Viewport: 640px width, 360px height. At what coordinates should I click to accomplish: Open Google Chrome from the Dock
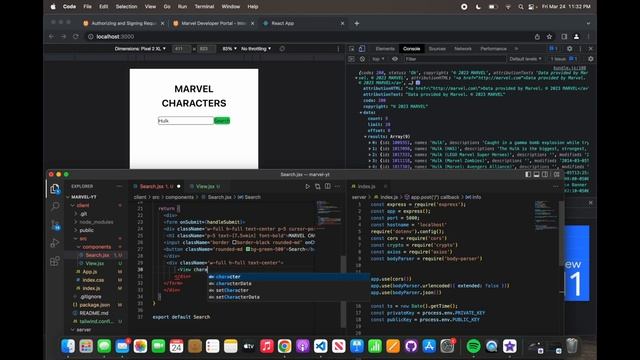click(284, 346)
